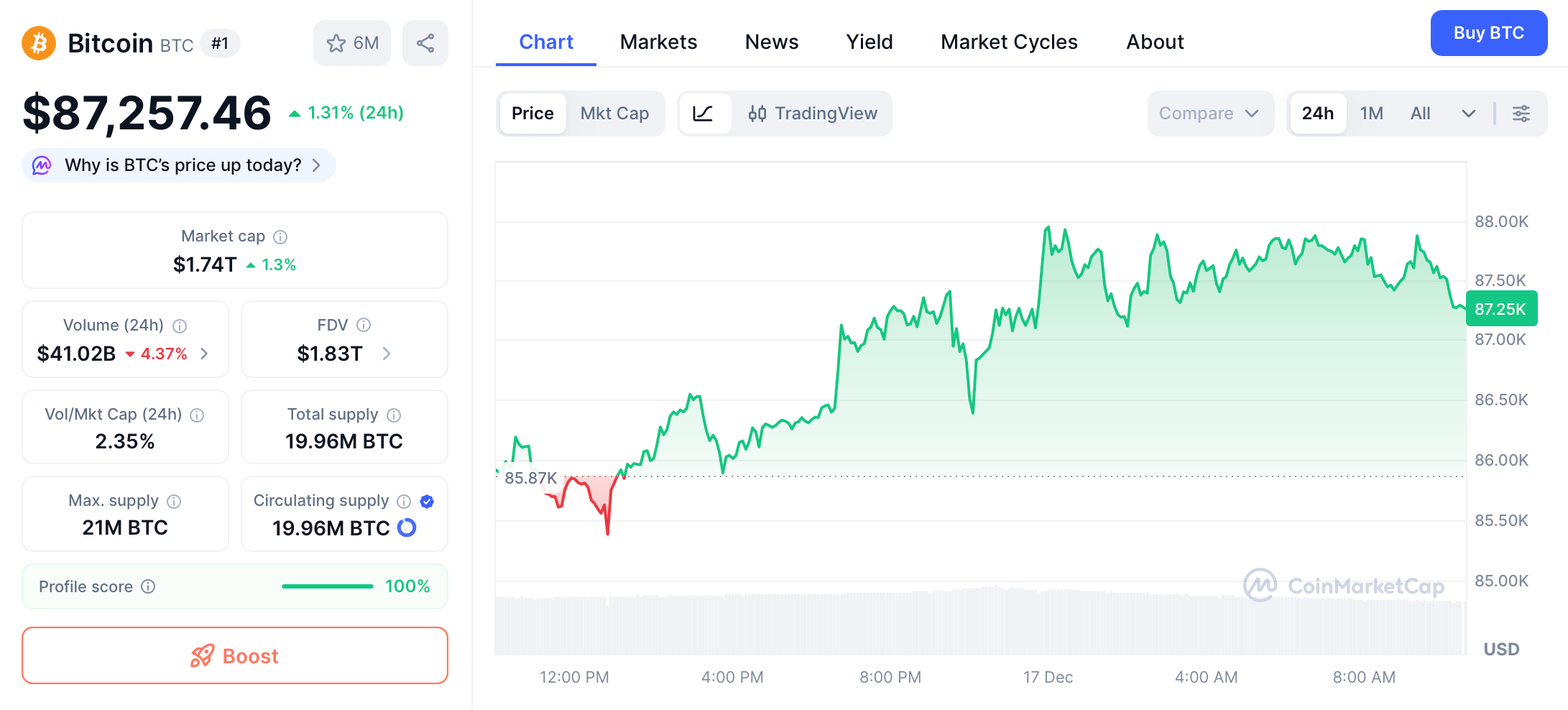Open the chart settings sliders icon
This screenshot has width=1568, height=710.
tap(1521, 113)
